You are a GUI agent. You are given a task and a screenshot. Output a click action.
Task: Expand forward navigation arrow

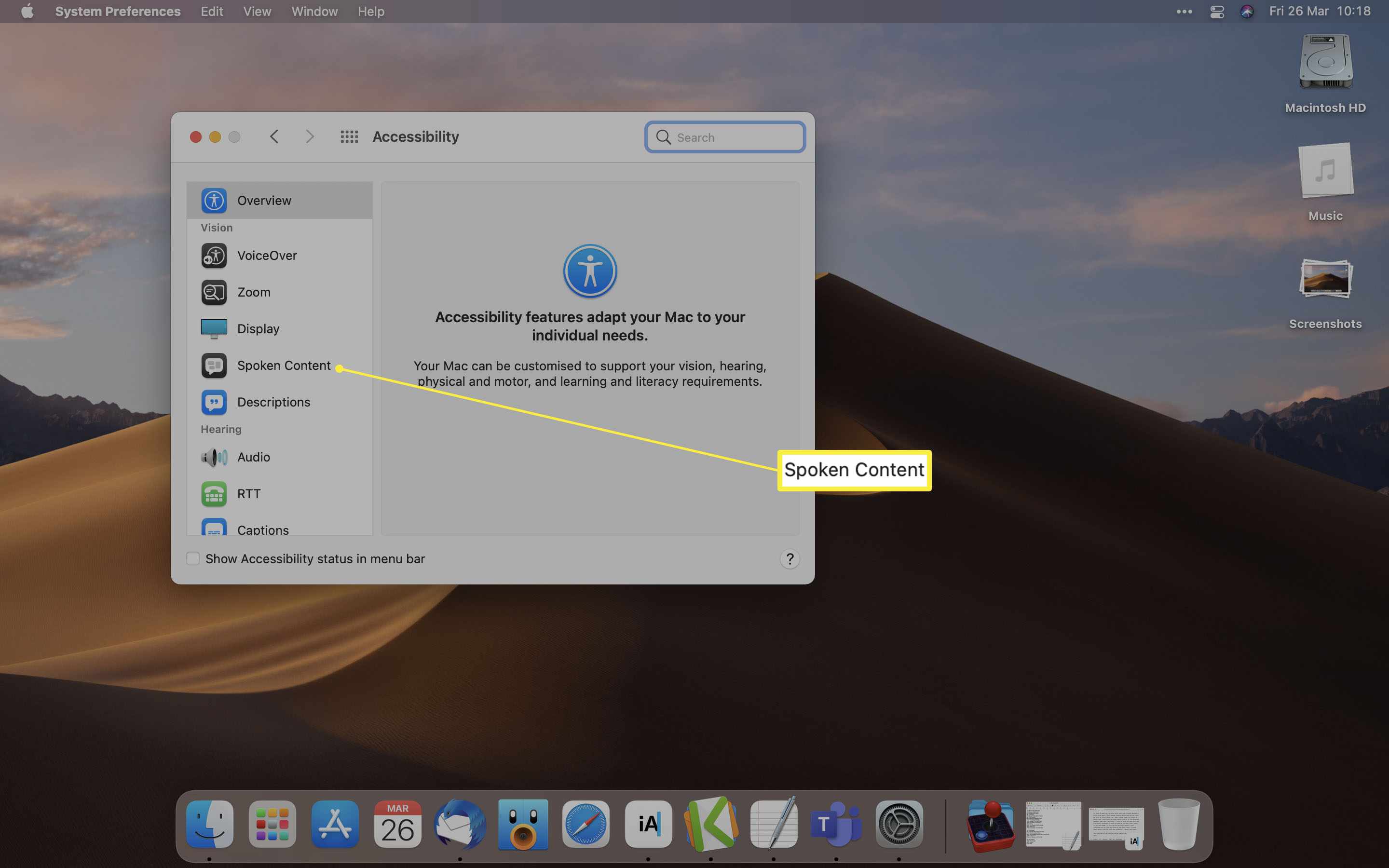309,137
